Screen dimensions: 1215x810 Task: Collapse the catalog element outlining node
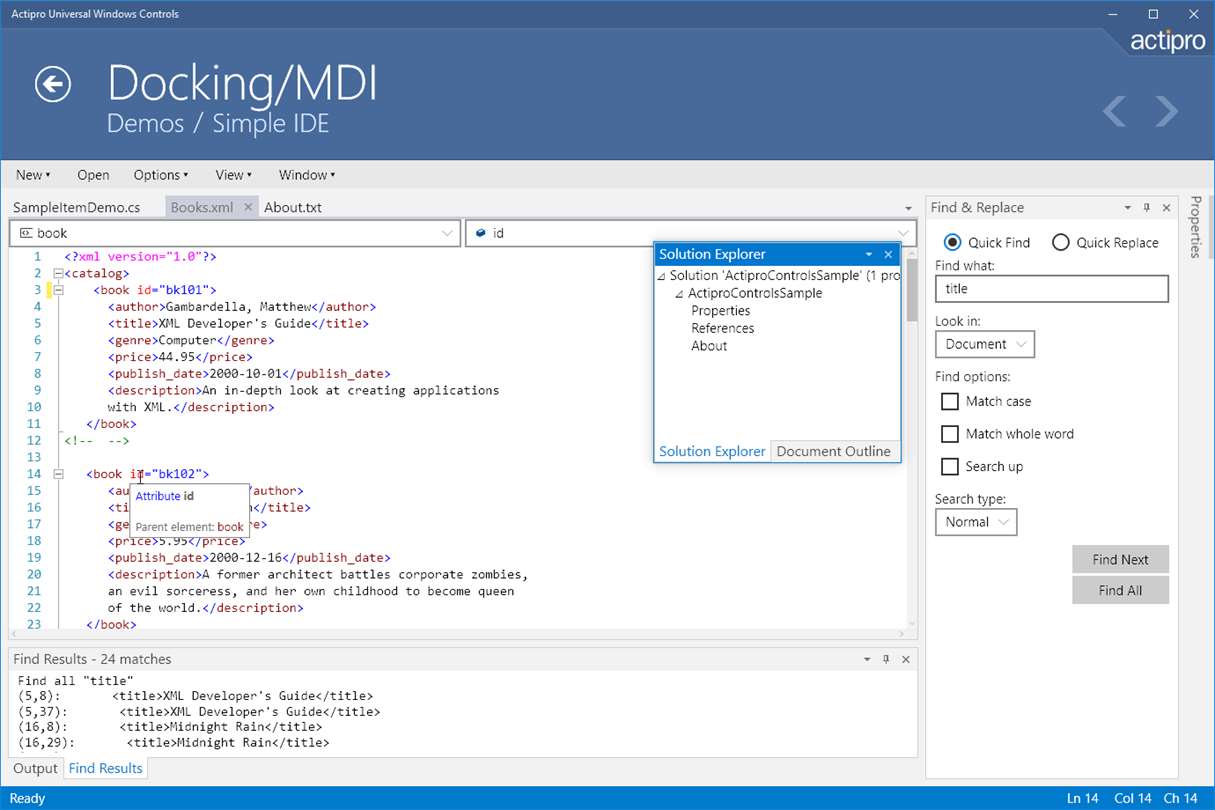click(x=58, y=273)
